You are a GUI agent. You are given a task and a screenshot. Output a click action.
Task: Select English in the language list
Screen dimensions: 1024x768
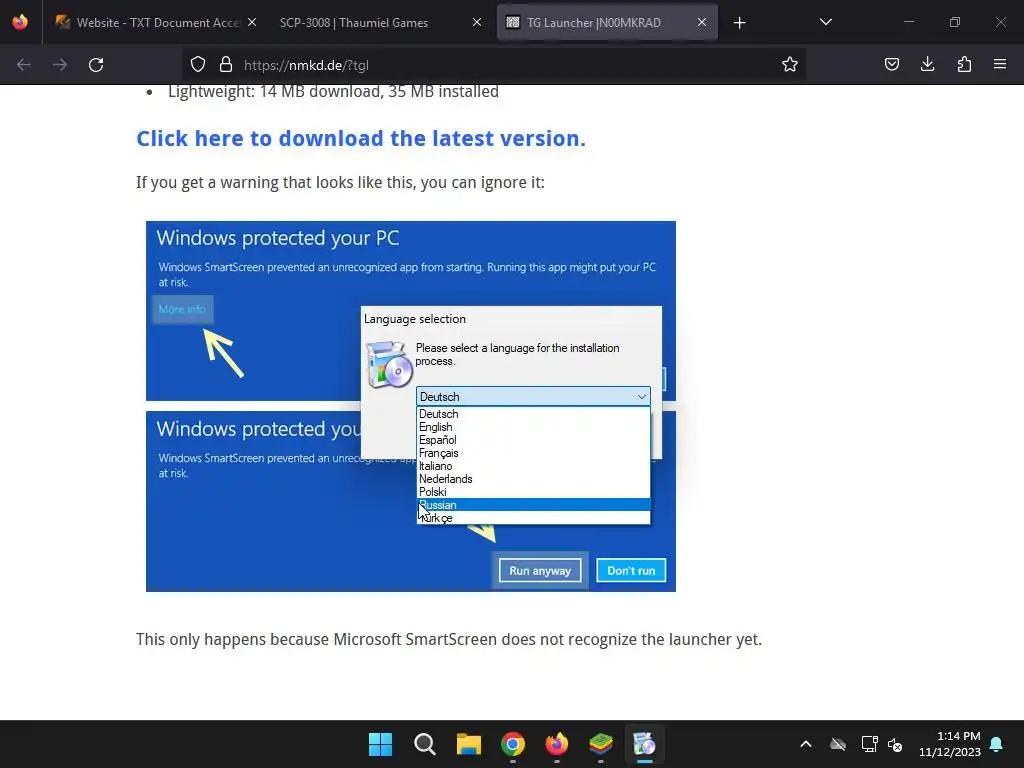coord(533,427)
